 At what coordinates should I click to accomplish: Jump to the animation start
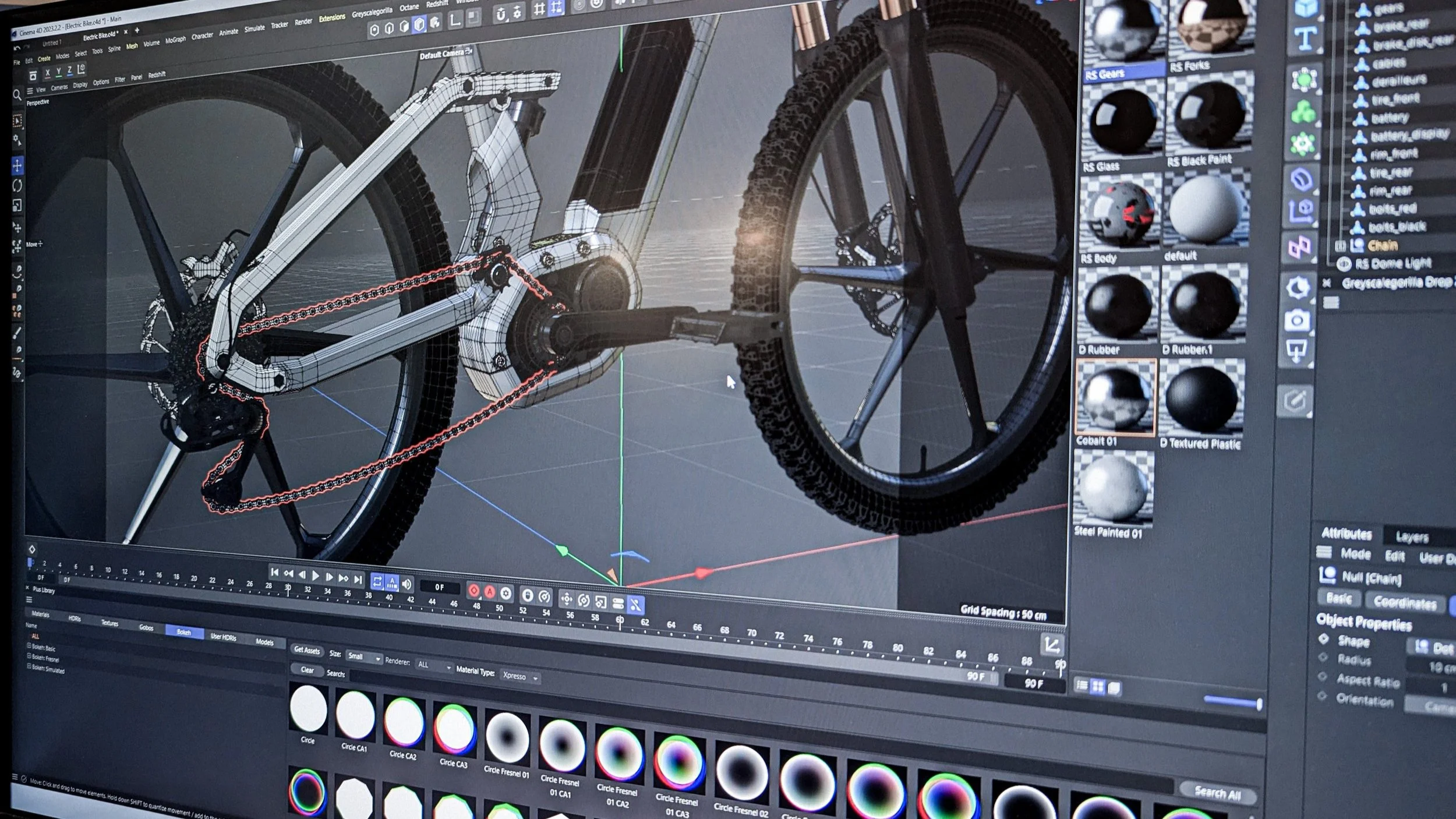(x=274, y=573)
